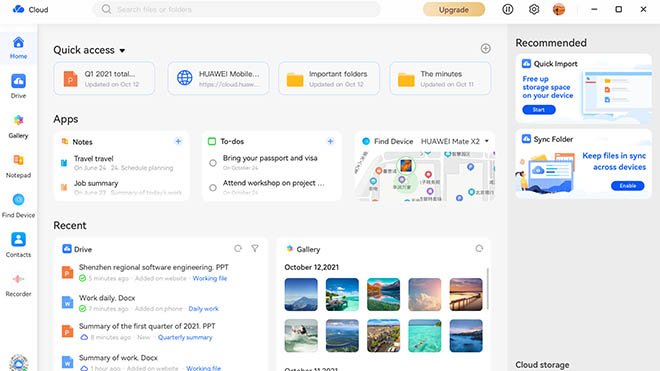
Task: Open the user profile avatar
Action: (559, 9)
